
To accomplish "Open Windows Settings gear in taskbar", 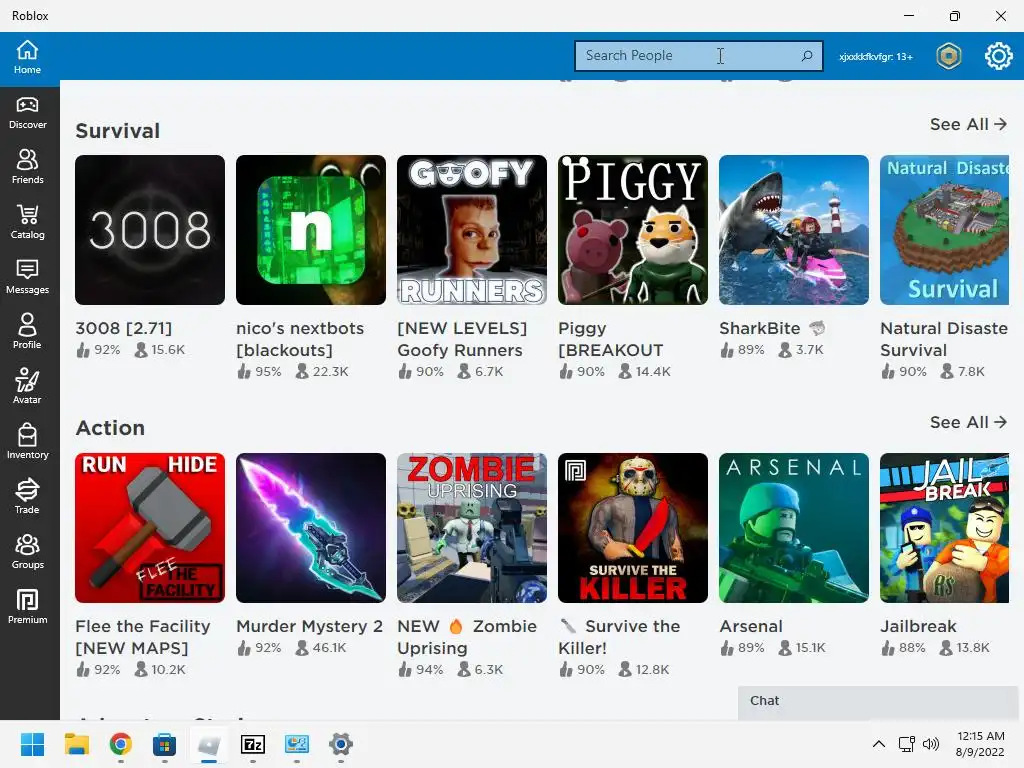I will tap(341, 744).
